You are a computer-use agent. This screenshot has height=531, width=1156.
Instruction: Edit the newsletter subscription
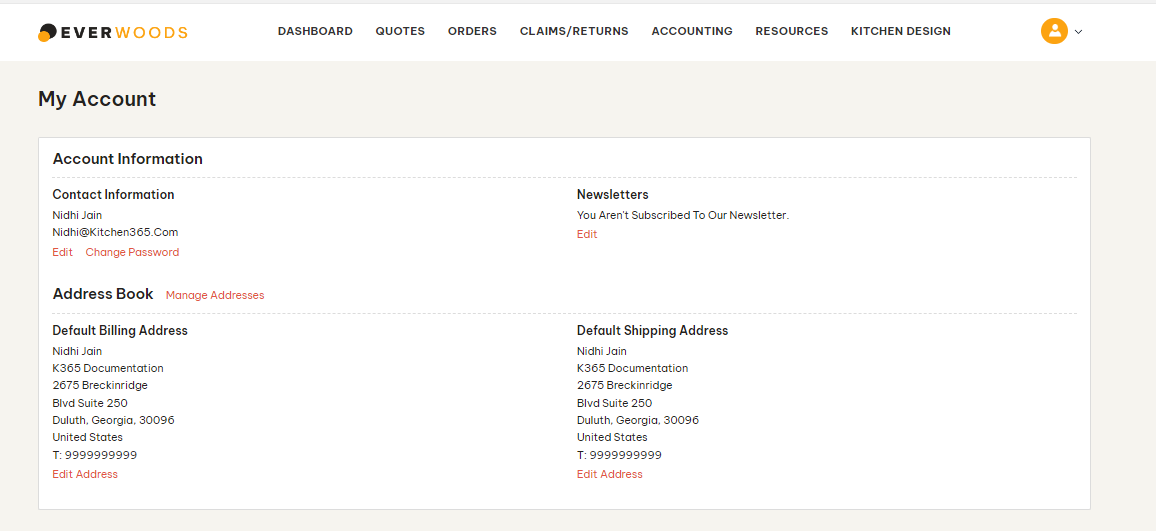[x=587, y=234]
